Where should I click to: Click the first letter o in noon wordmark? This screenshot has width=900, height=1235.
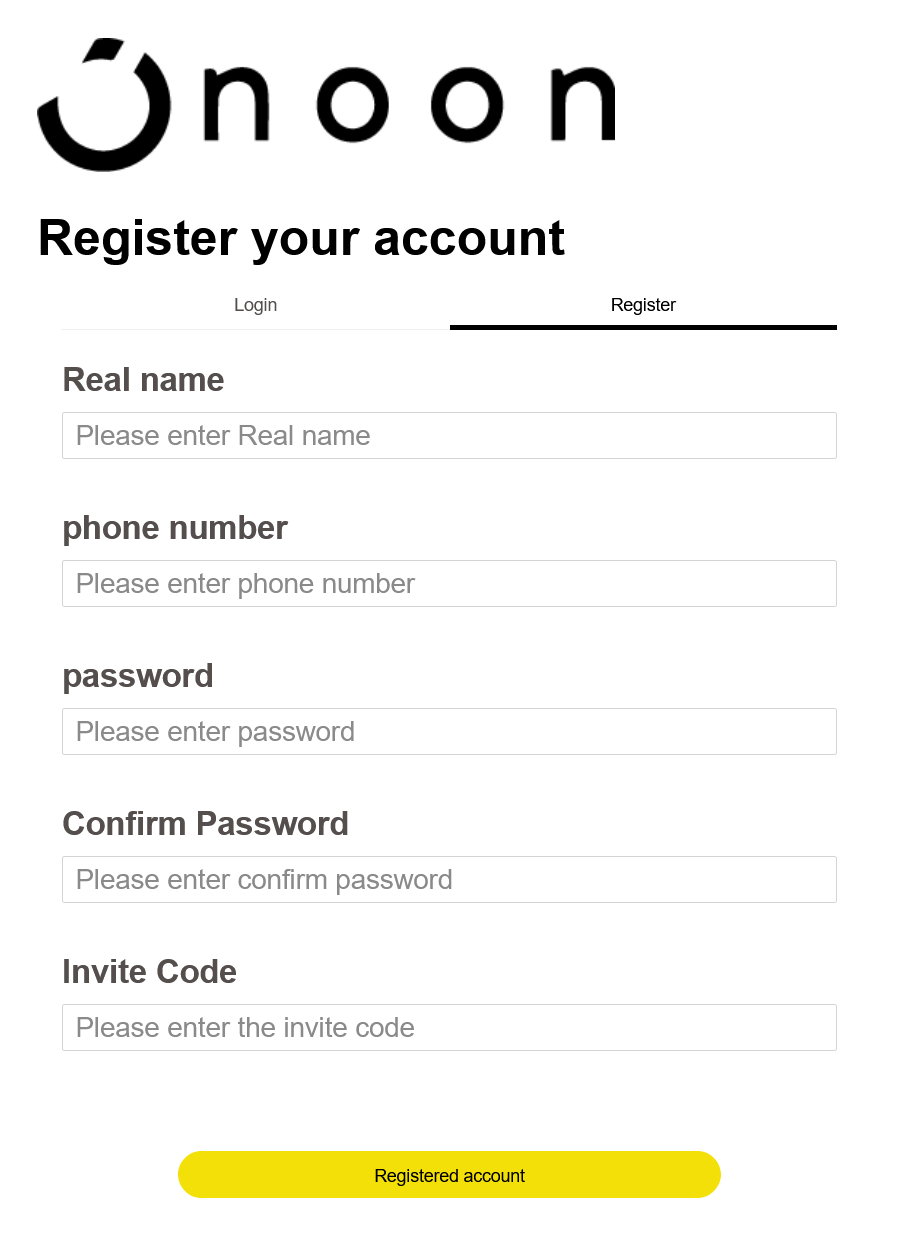point(352,104)
